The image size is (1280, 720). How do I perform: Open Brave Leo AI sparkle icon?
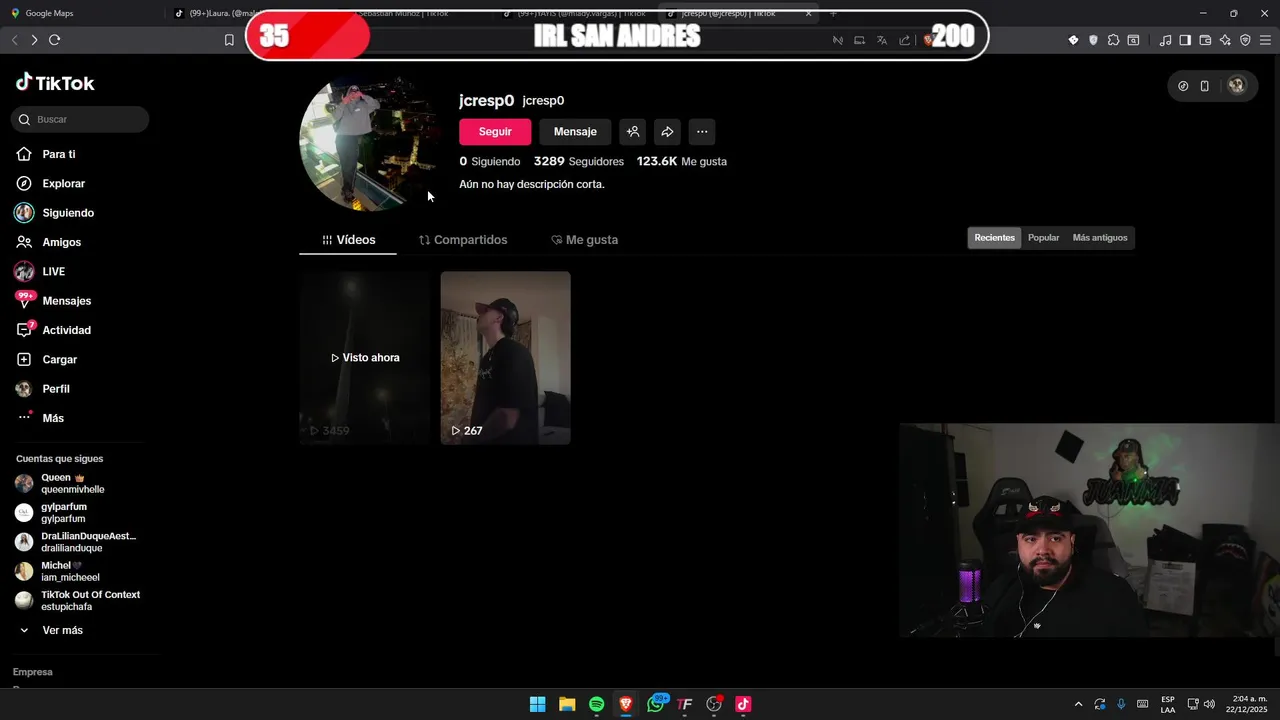[x=1225, y=40]
